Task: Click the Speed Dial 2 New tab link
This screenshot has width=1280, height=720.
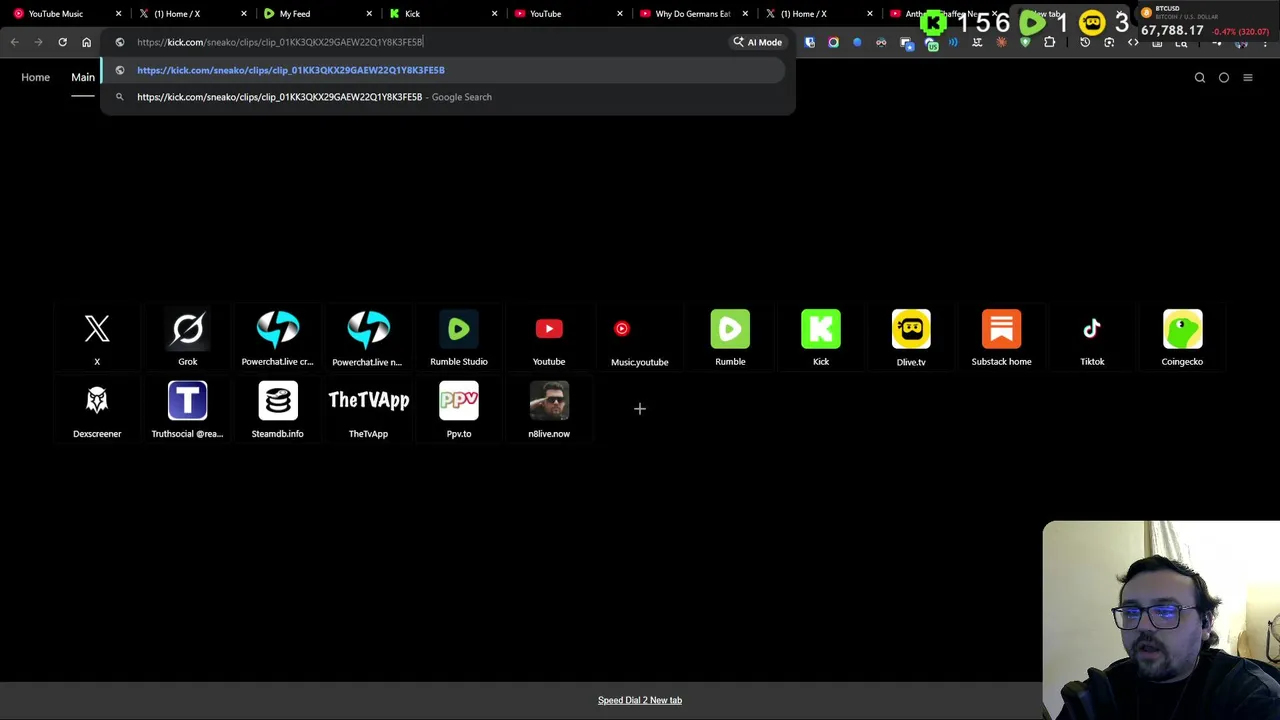Action: [640, 700]
